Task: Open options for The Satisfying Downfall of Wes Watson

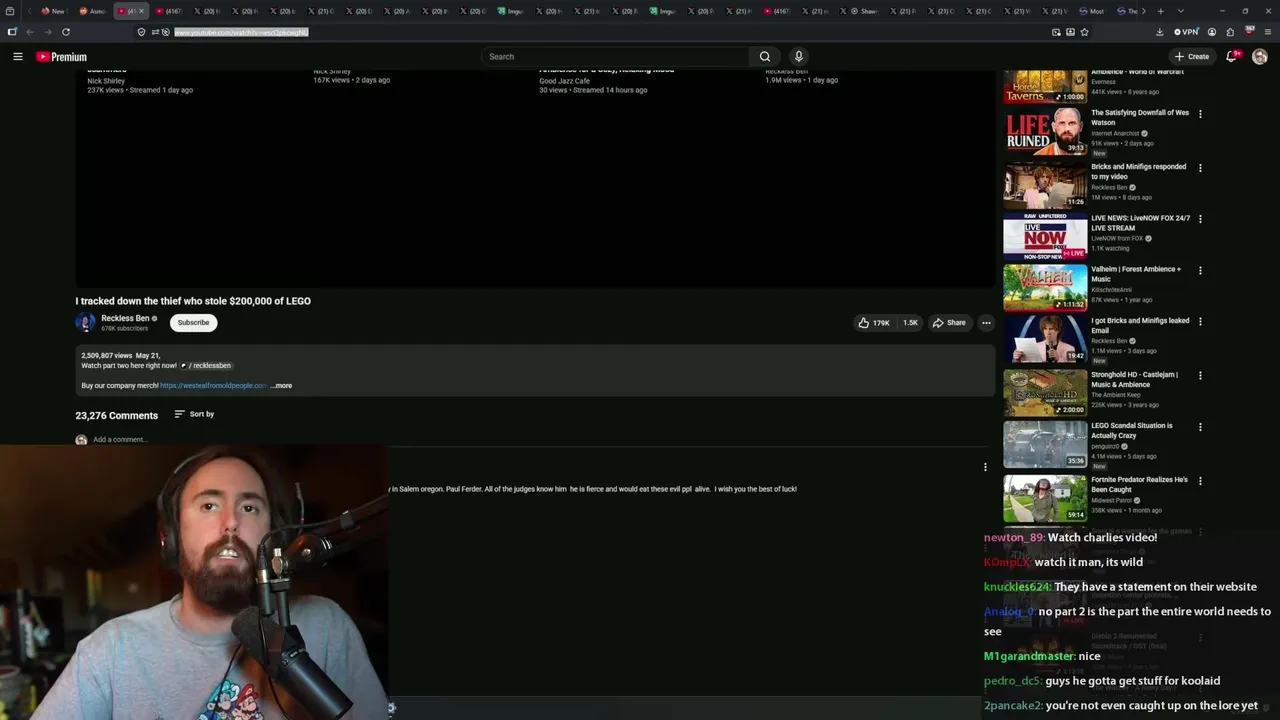Action: pos(1200,114)
